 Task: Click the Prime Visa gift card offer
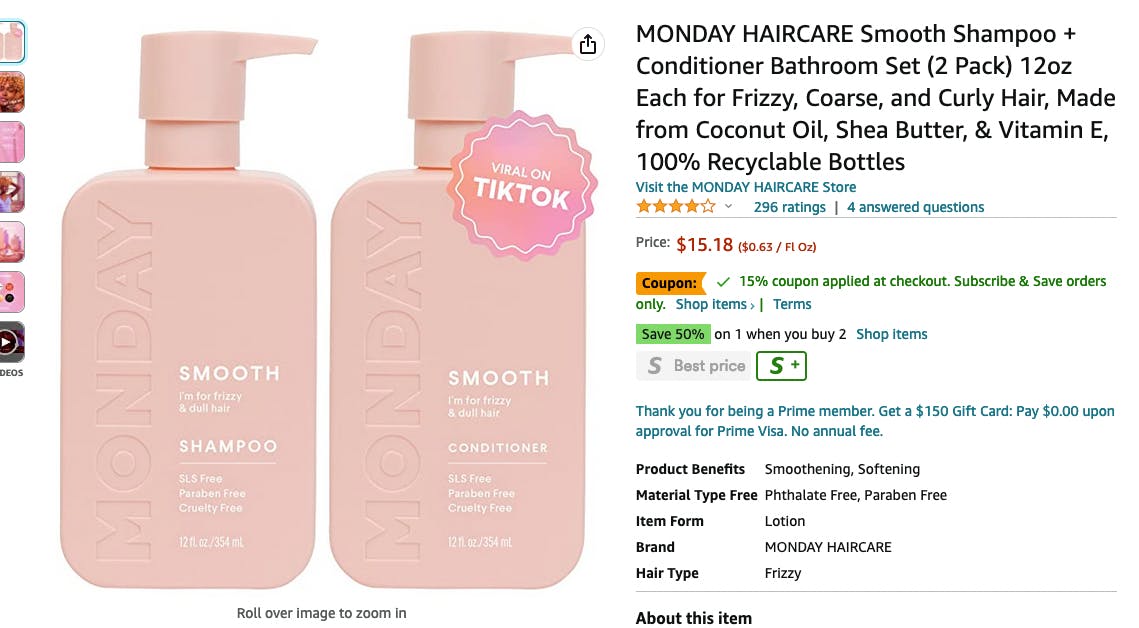[875, 421]
